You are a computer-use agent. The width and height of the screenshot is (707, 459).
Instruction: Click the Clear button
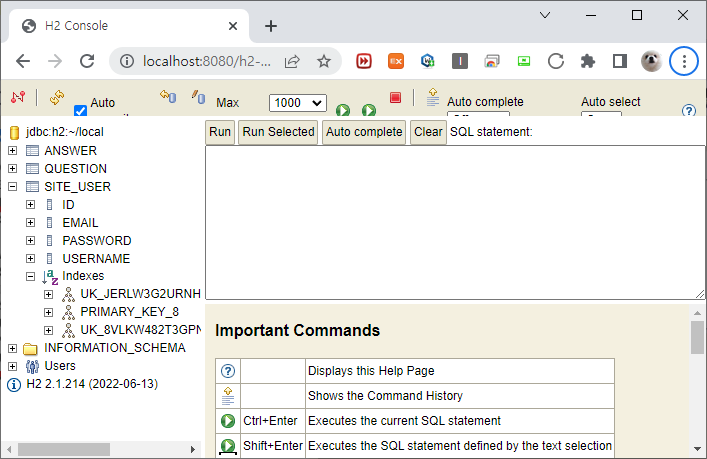pos(428,132)
